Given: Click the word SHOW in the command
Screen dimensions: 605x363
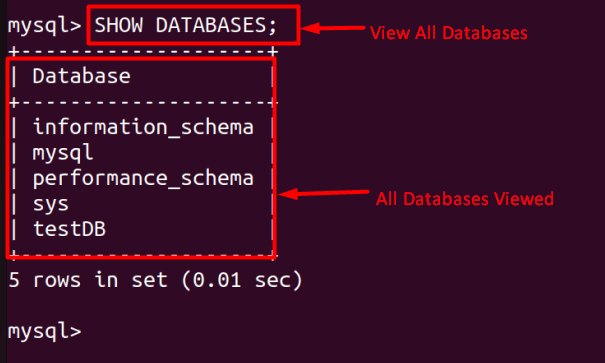Looking at the screenshot, I should pos(119,25).
